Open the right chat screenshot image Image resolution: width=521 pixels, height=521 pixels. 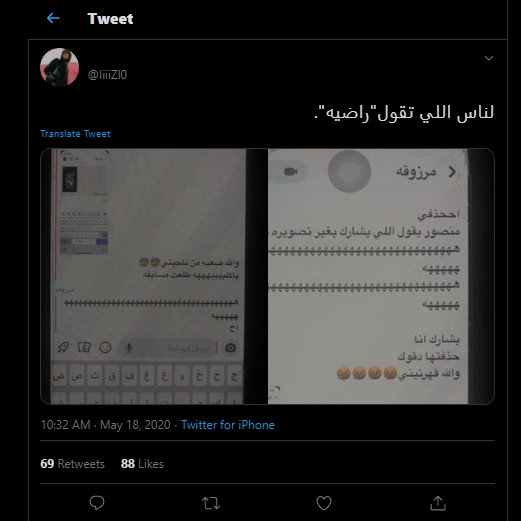pyautogui.click(x=381, y=276)
